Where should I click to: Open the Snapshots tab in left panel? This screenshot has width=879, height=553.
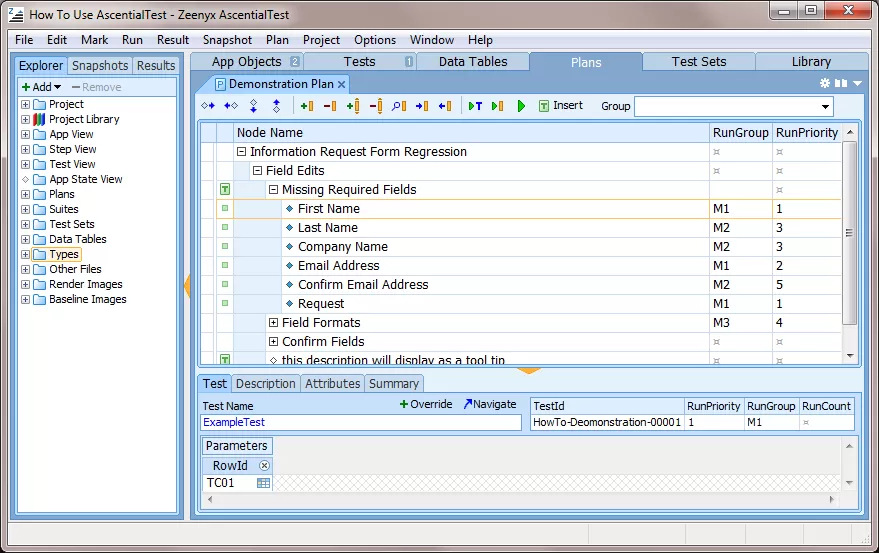coord(100,66)
